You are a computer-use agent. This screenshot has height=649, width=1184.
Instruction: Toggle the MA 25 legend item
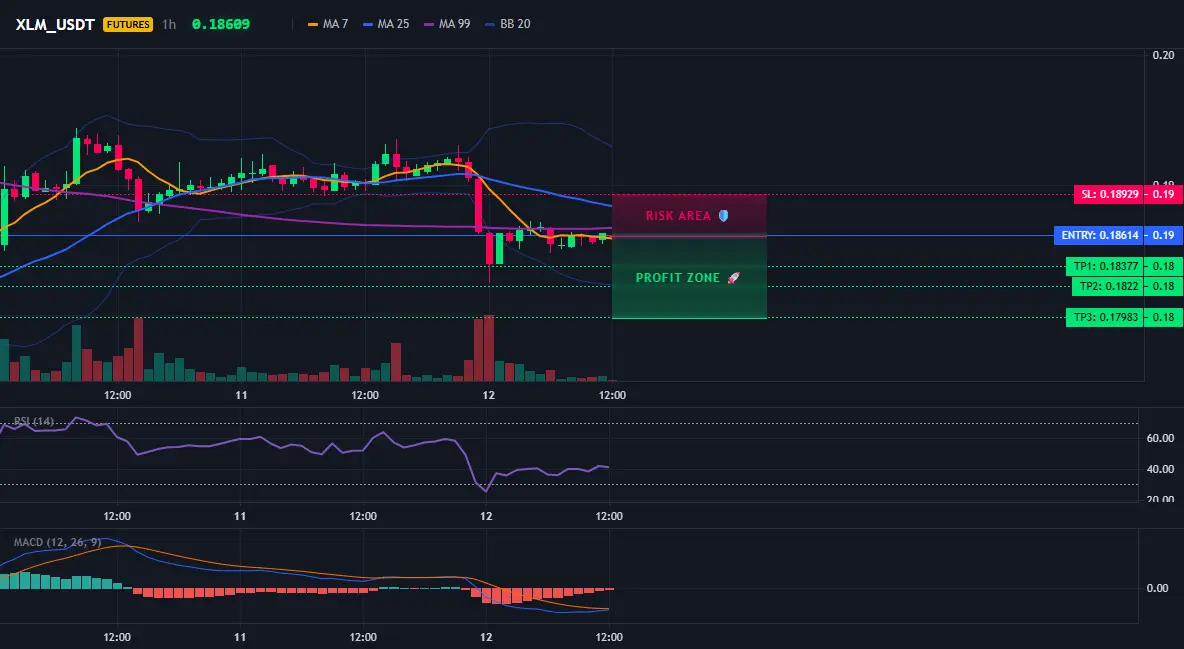386,24
